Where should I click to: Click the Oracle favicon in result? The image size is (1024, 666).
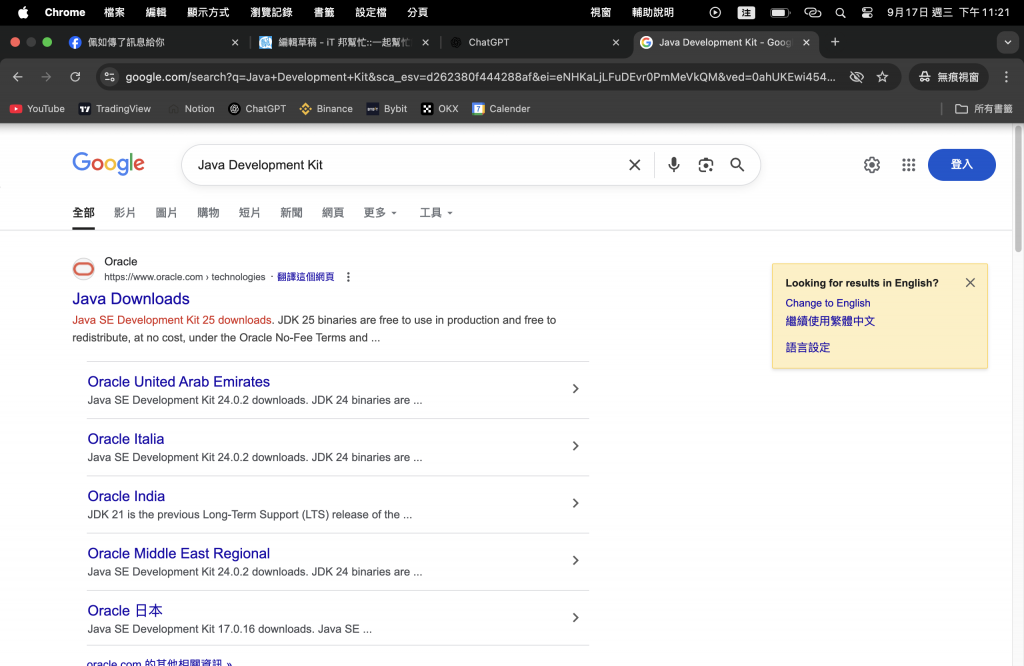[x=83, y=269]
